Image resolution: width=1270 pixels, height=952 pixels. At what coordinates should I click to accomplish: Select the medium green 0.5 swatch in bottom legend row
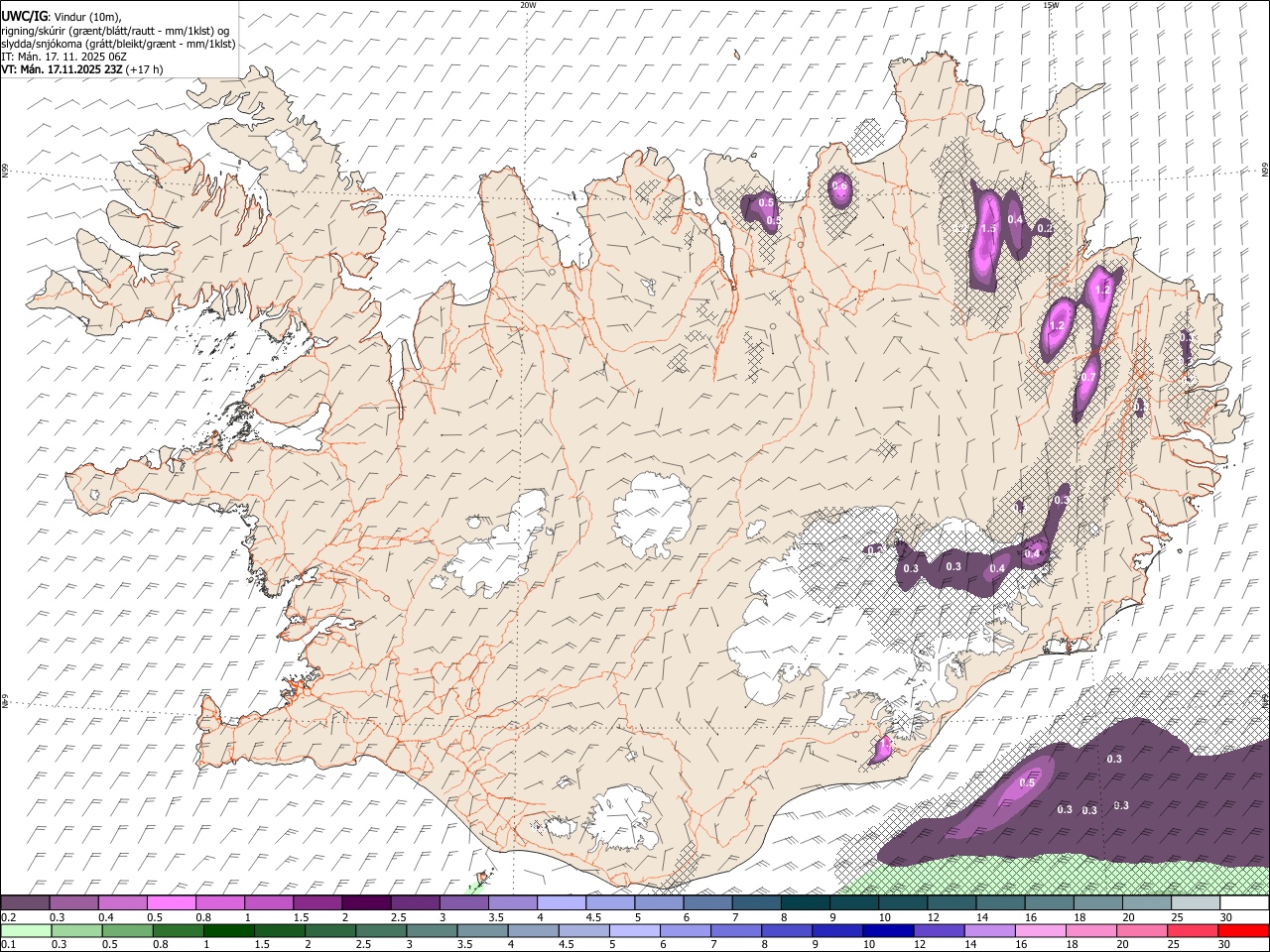point(128,931)
